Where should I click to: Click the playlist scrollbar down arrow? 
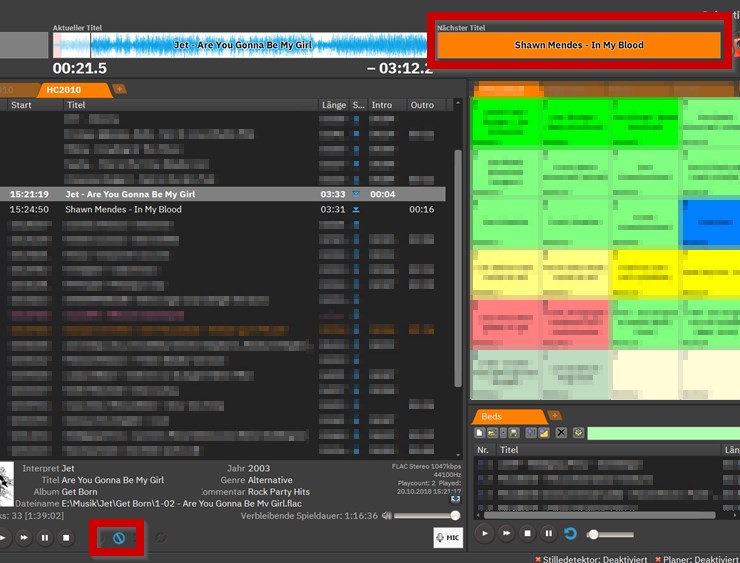pos(458,454)
